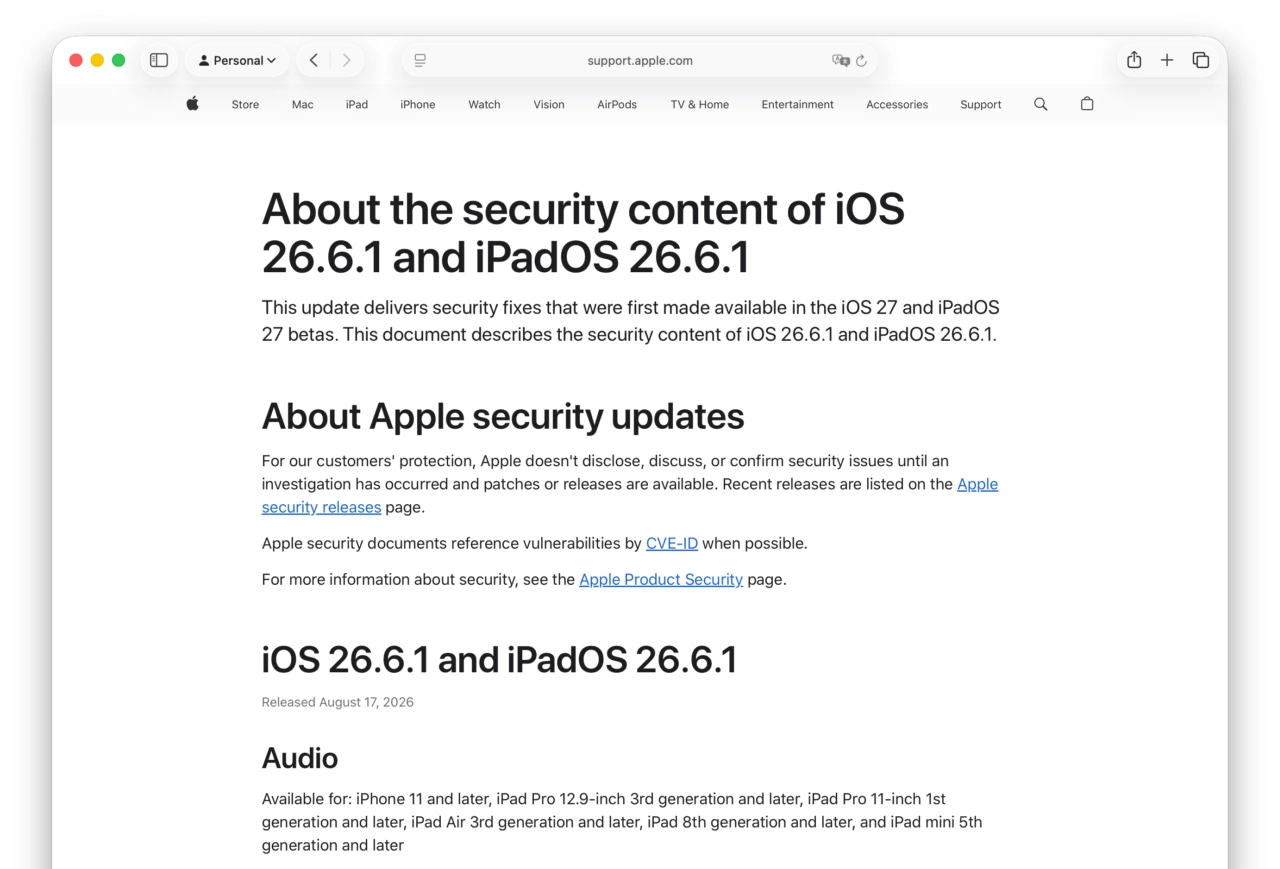
Task: Open the AirPods menu item
Action: point(617,104)
